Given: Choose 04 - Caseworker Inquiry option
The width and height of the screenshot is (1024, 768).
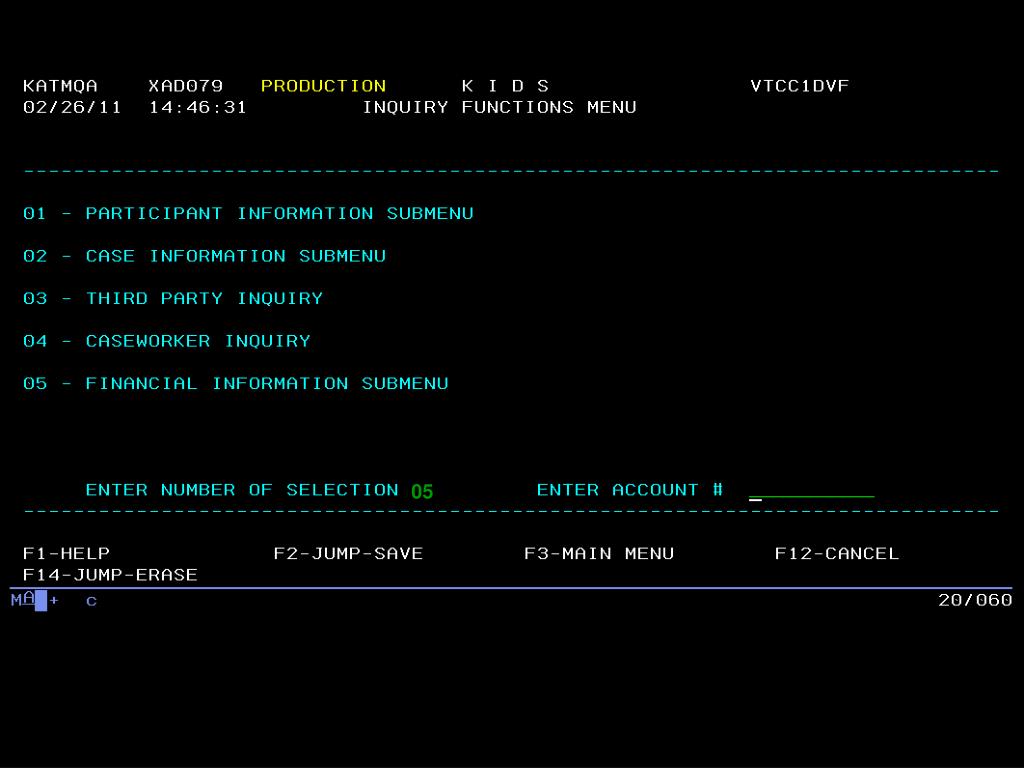Looking at the screenshot, I should click(x=167, y=341).
